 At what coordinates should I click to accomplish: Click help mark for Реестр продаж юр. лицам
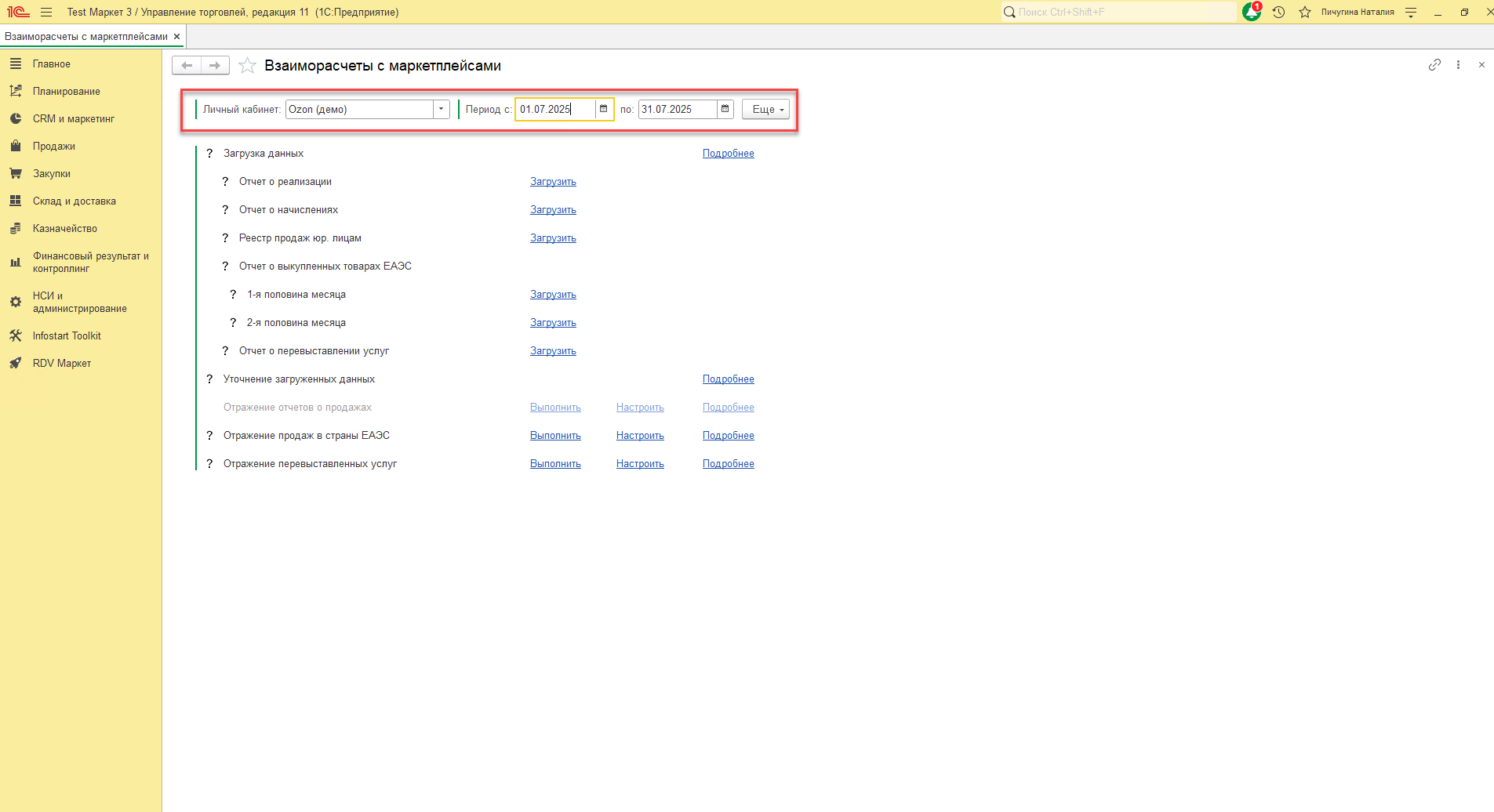[225, 238]
